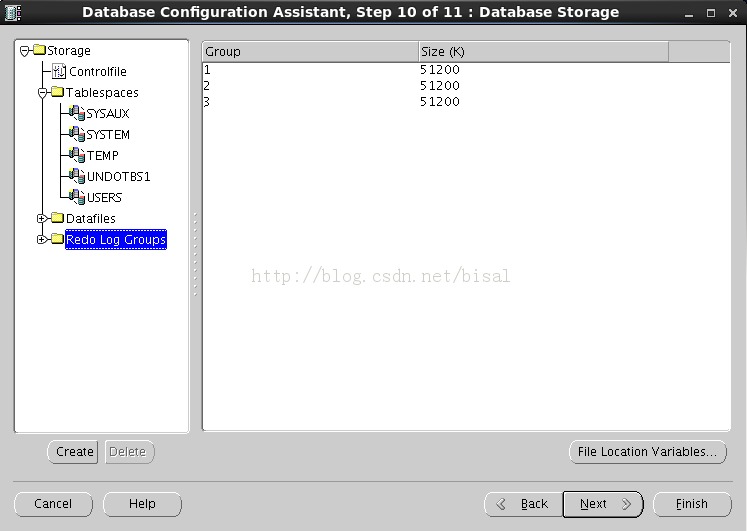Click the Group column header
747x531 pixels.
click(311, 51)
